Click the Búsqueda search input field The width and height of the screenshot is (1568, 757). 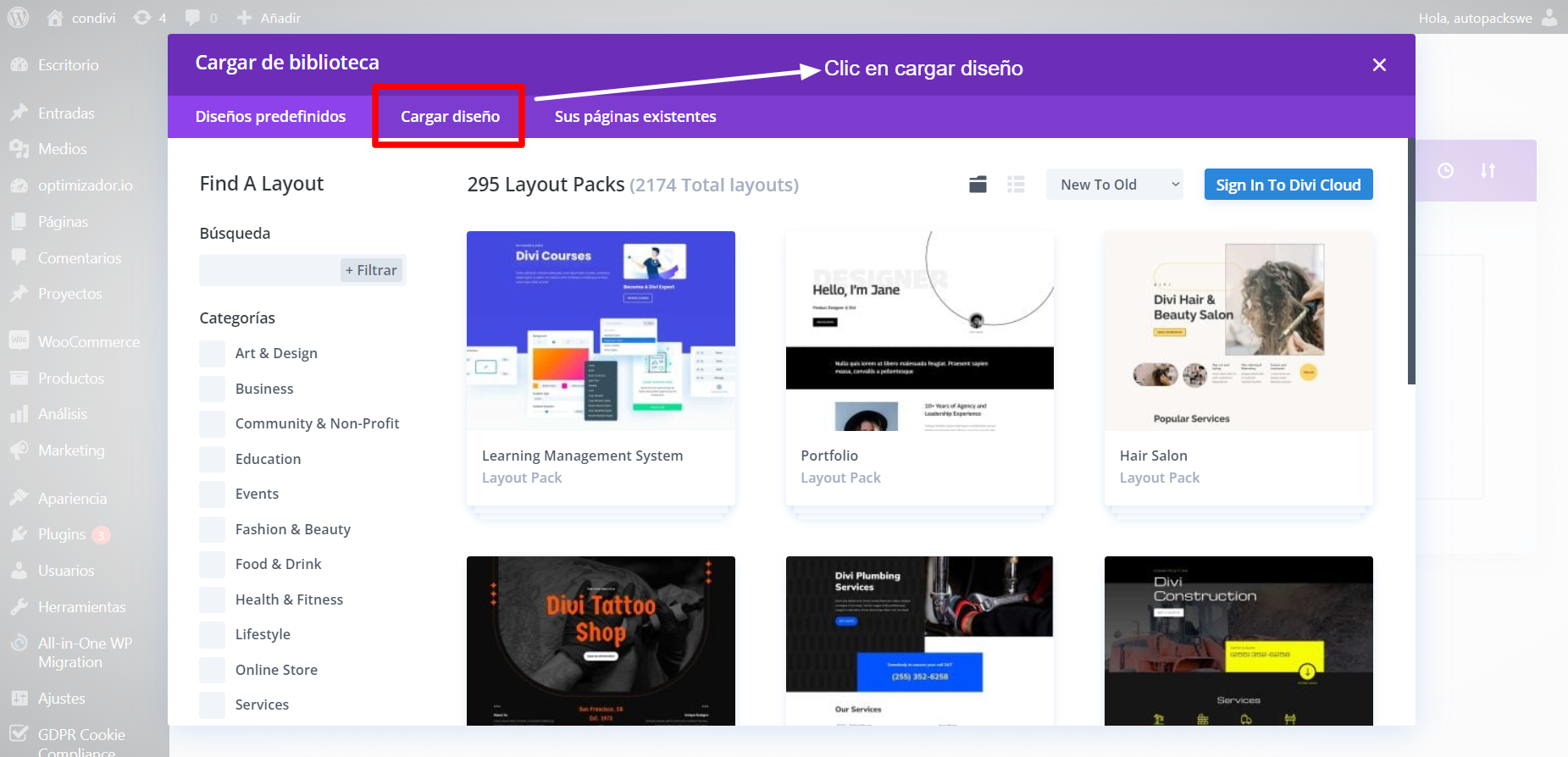pos(303,270)
